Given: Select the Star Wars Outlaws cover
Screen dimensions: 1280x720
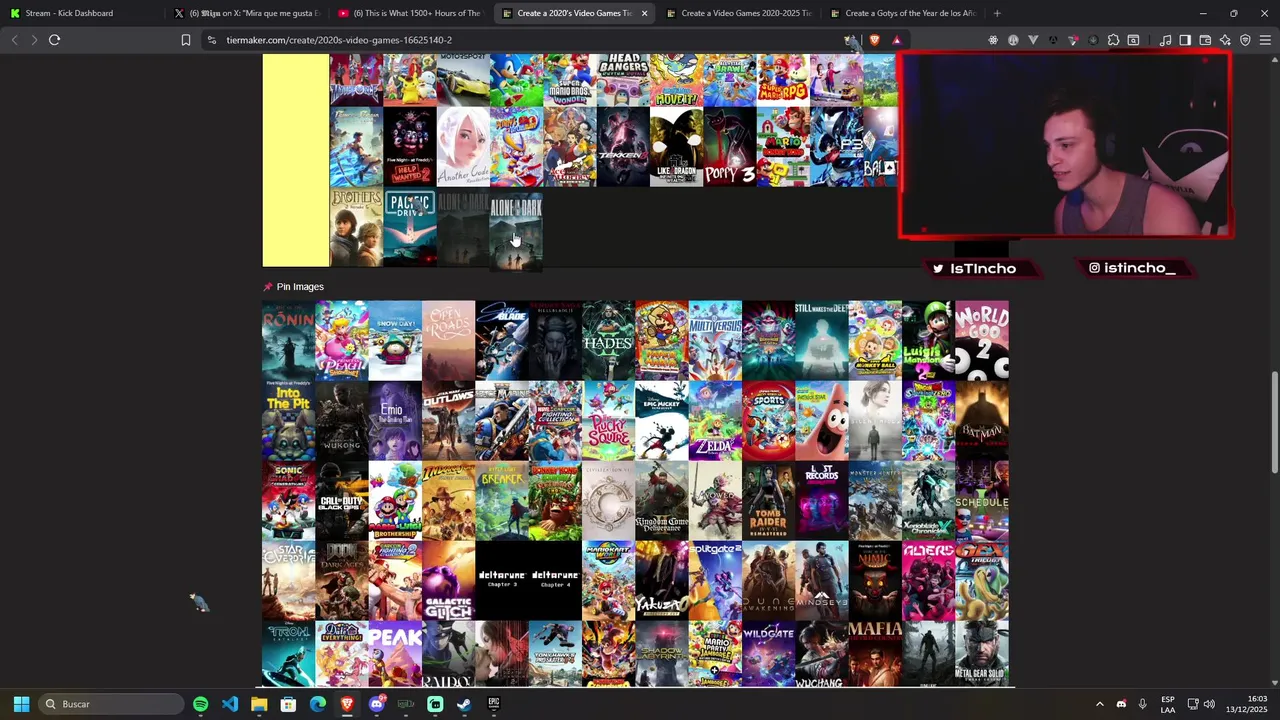Looking at the screenshot, I should pos(448,420).
